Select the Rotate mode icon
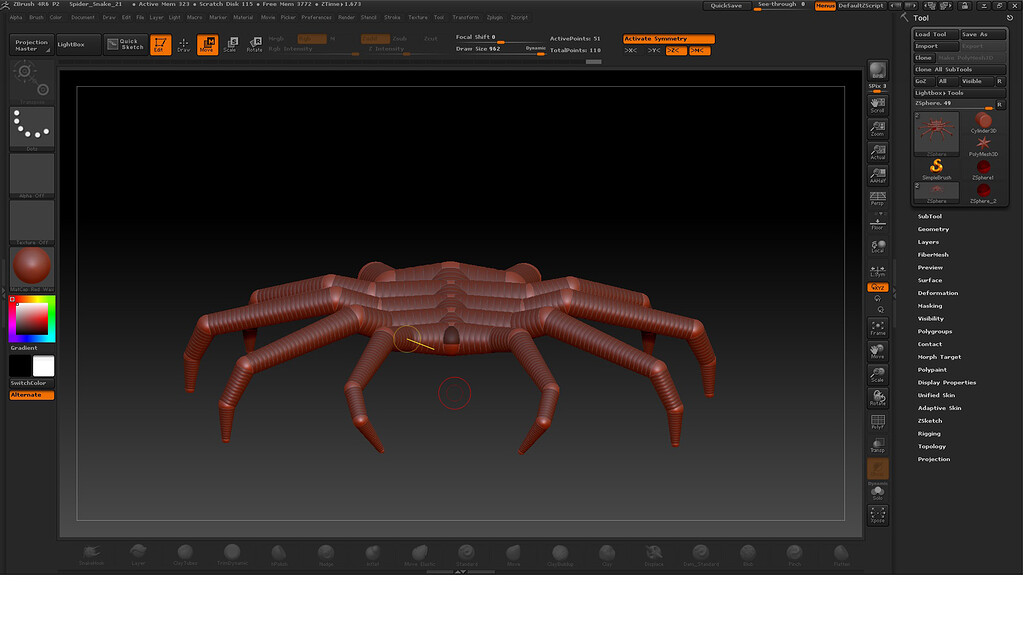This screenshot has width=1024, height=631. click(255, 45)
